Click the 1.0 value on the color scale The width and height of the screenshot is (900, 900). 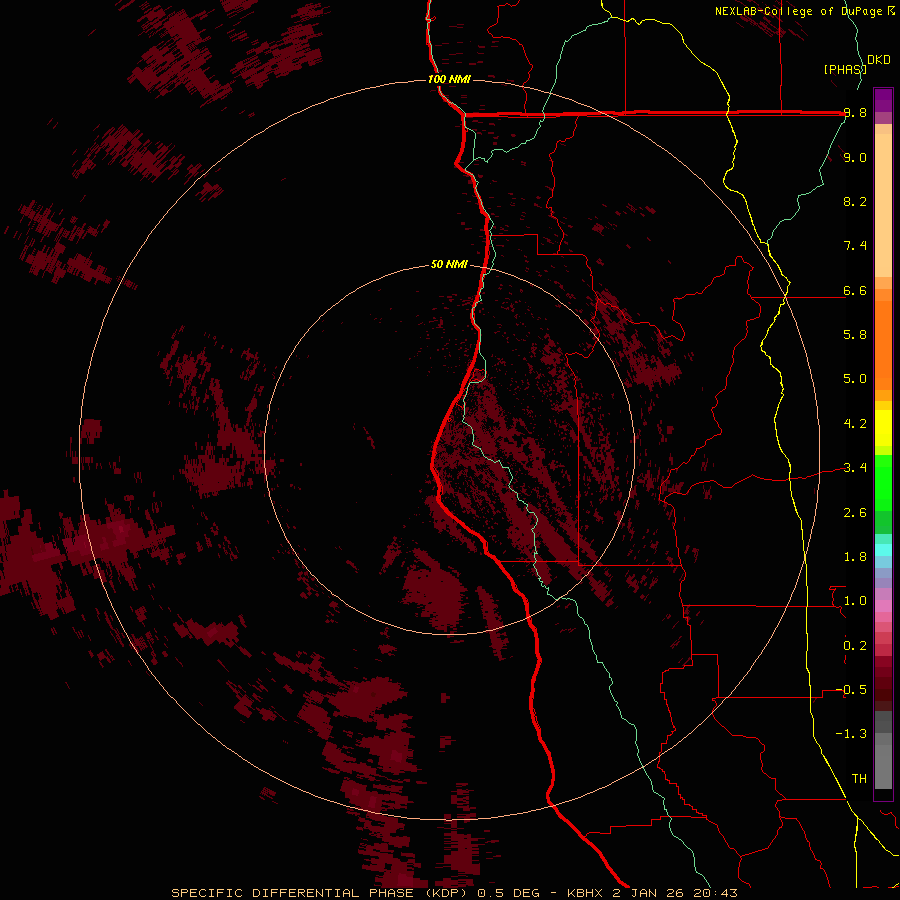(855, 601)
